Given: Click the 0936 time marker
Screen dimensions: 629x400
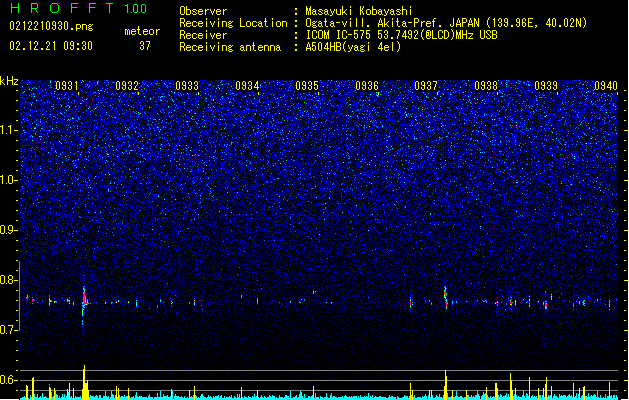Looking at the screenshot, I should 367,86.
